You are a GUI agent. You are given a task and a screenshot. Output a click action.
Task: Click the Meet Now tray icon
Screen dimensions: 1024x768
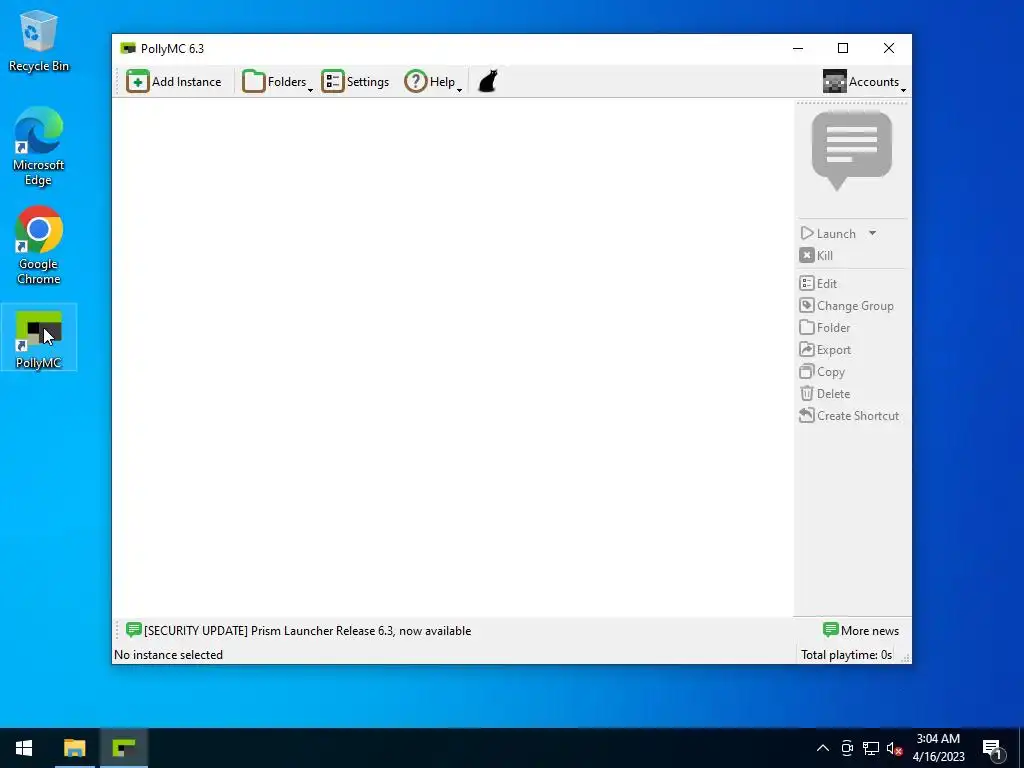847,748
